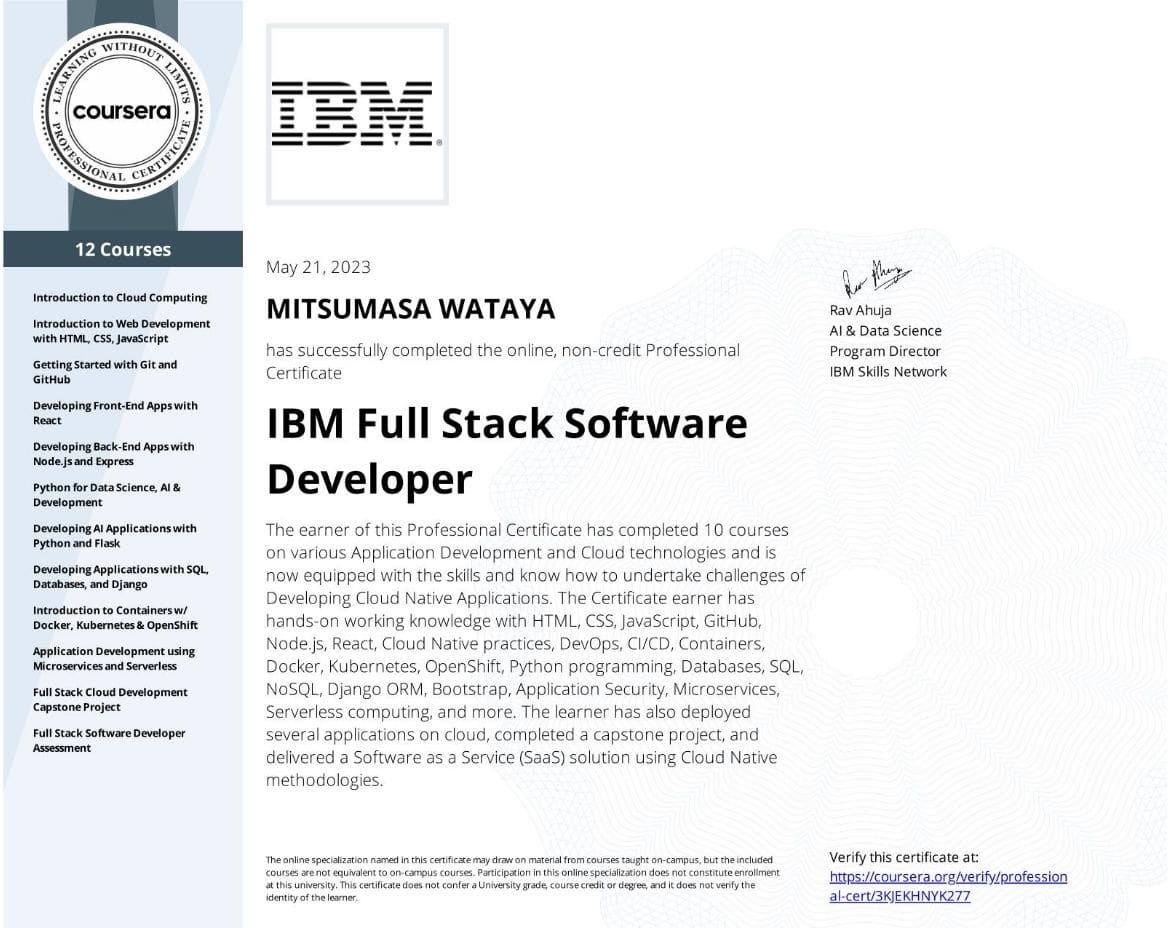1169x928 pixels.
Task: Select Full Stack Cloud Development Capstone
Action: (110, 700)
